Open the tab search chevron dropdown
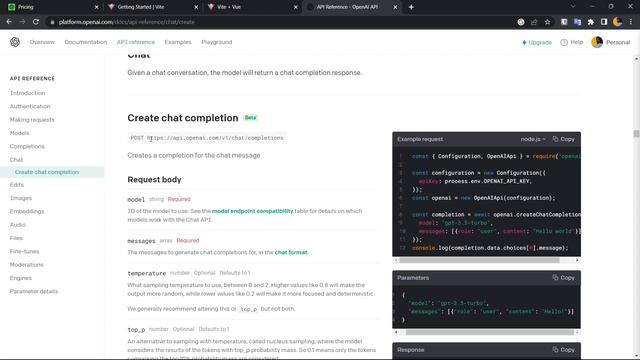This screenshot has height=360, width=640. click(573, 7)
